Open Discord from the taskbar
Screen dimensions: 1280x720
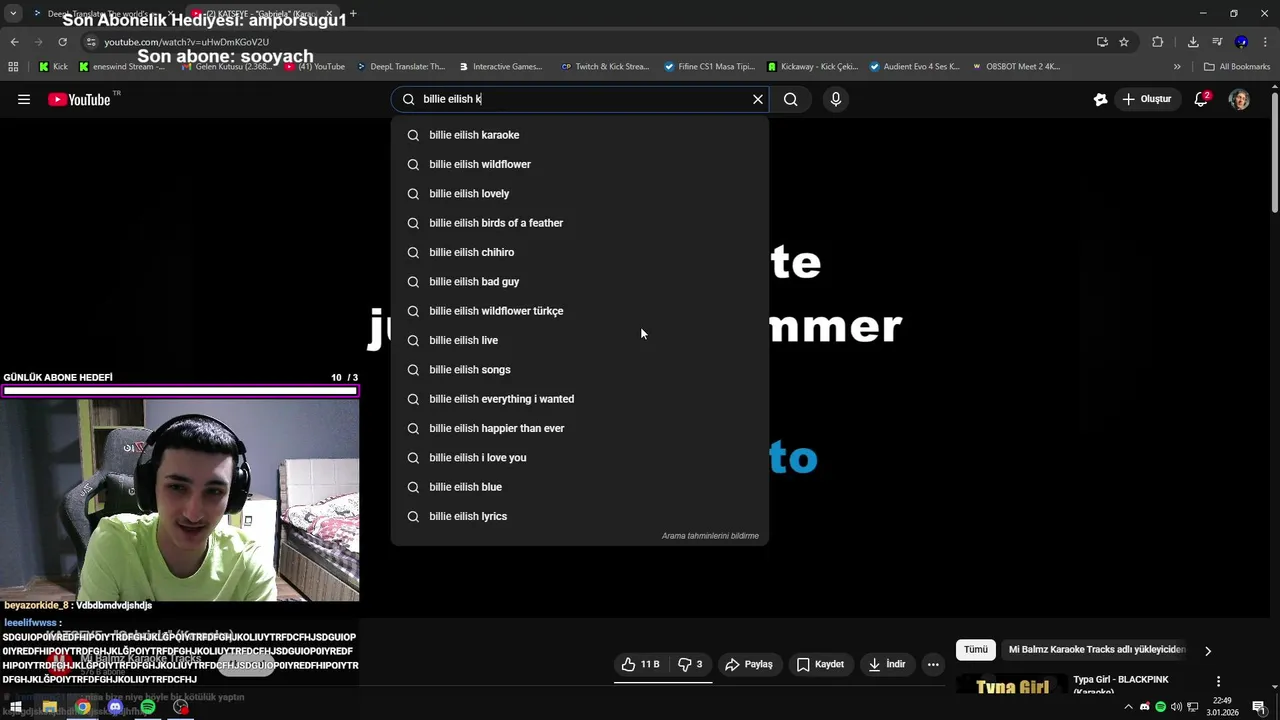coord(115,707)
